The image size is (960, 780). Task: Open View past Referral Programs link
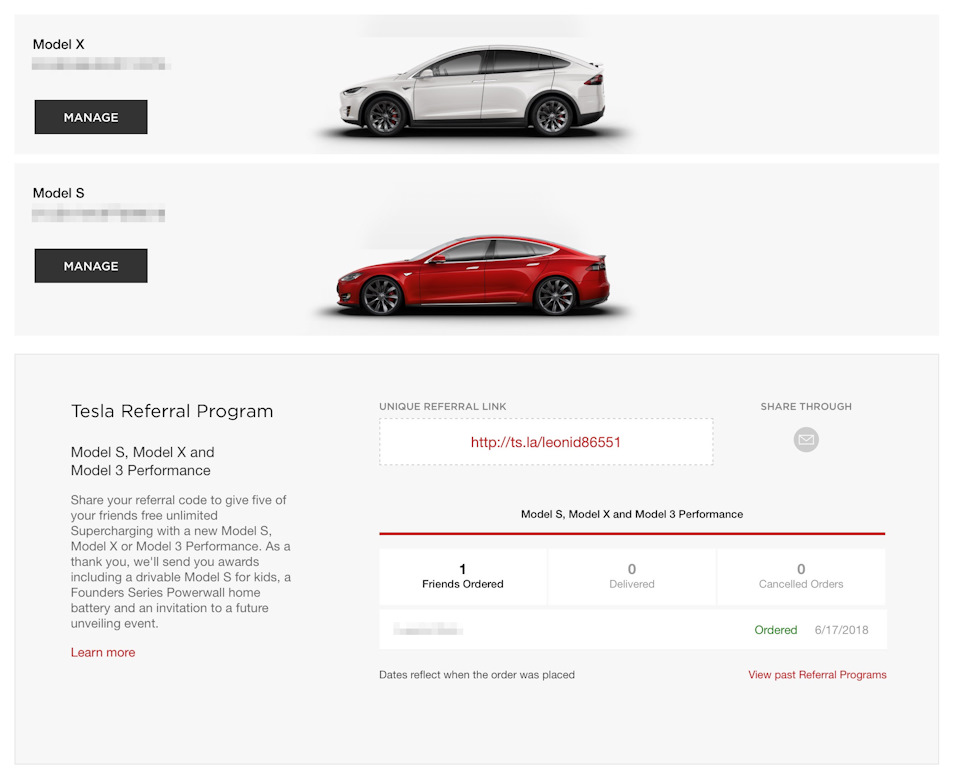817,675
